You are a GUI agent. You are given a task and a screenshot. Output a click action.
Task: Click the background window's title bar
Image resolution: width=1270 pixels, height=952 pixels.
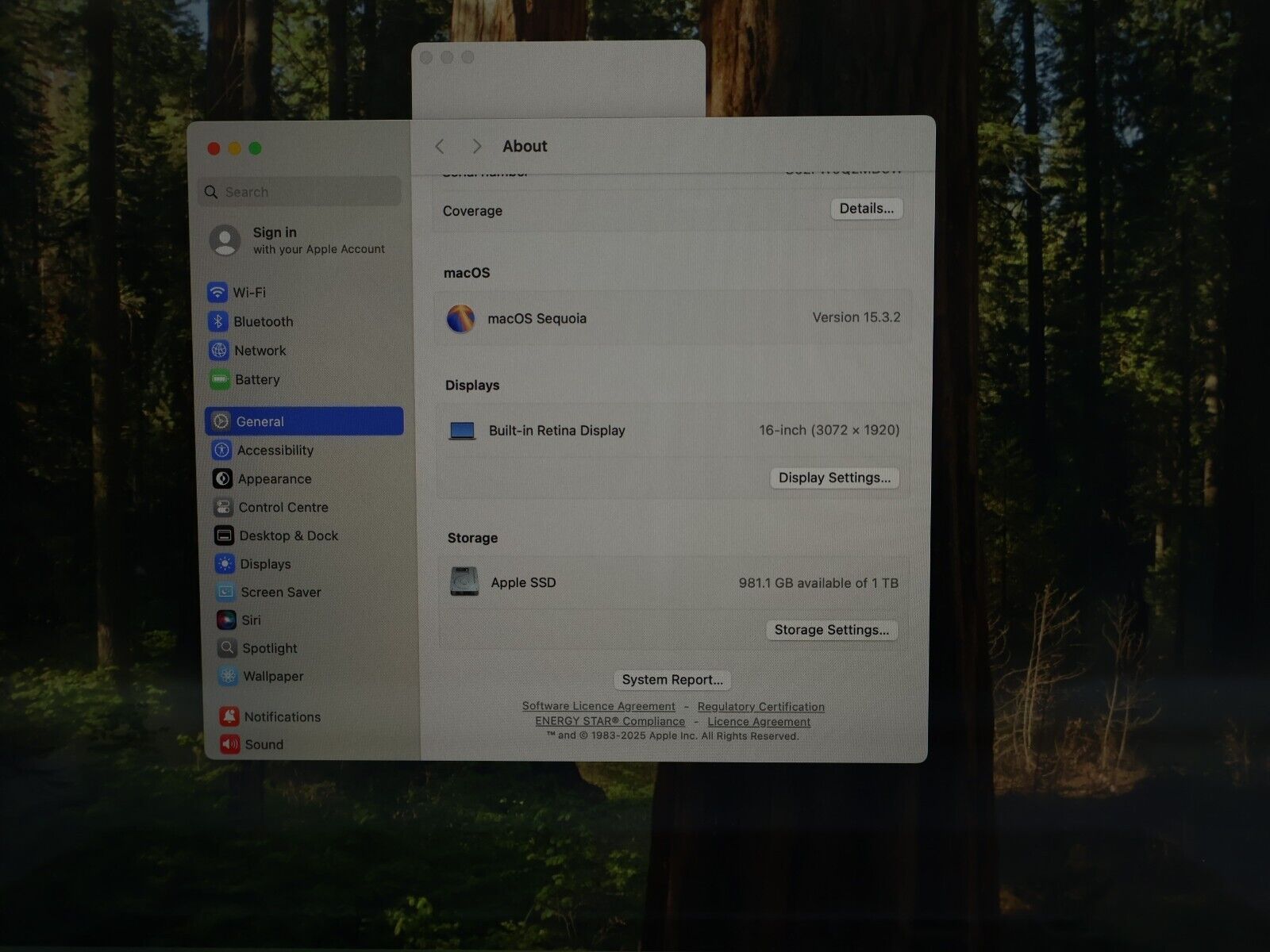click(559, 57)
